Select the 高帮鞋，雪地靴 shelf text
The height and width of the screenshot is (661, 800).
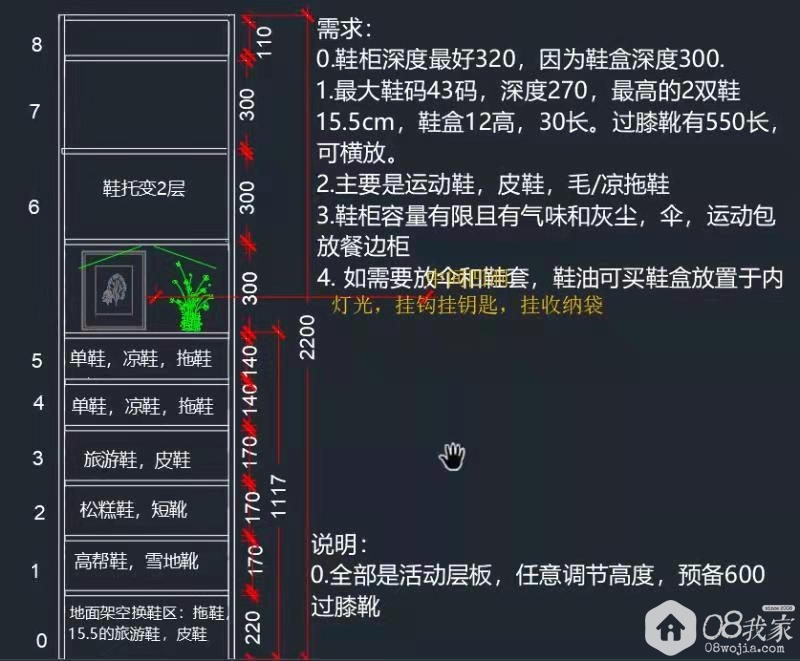pos(136,561)
